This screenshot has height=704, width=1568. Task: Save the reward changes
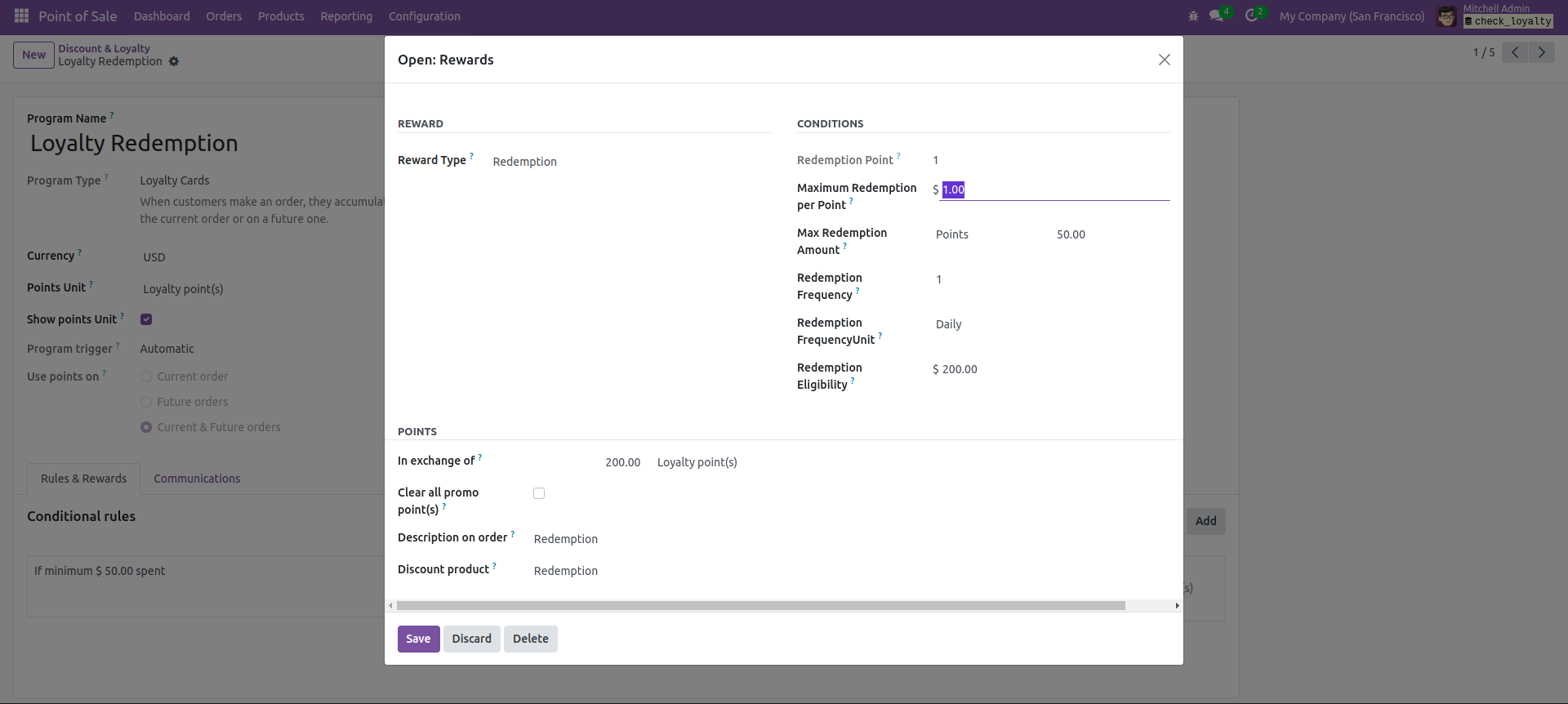[418, 639]
